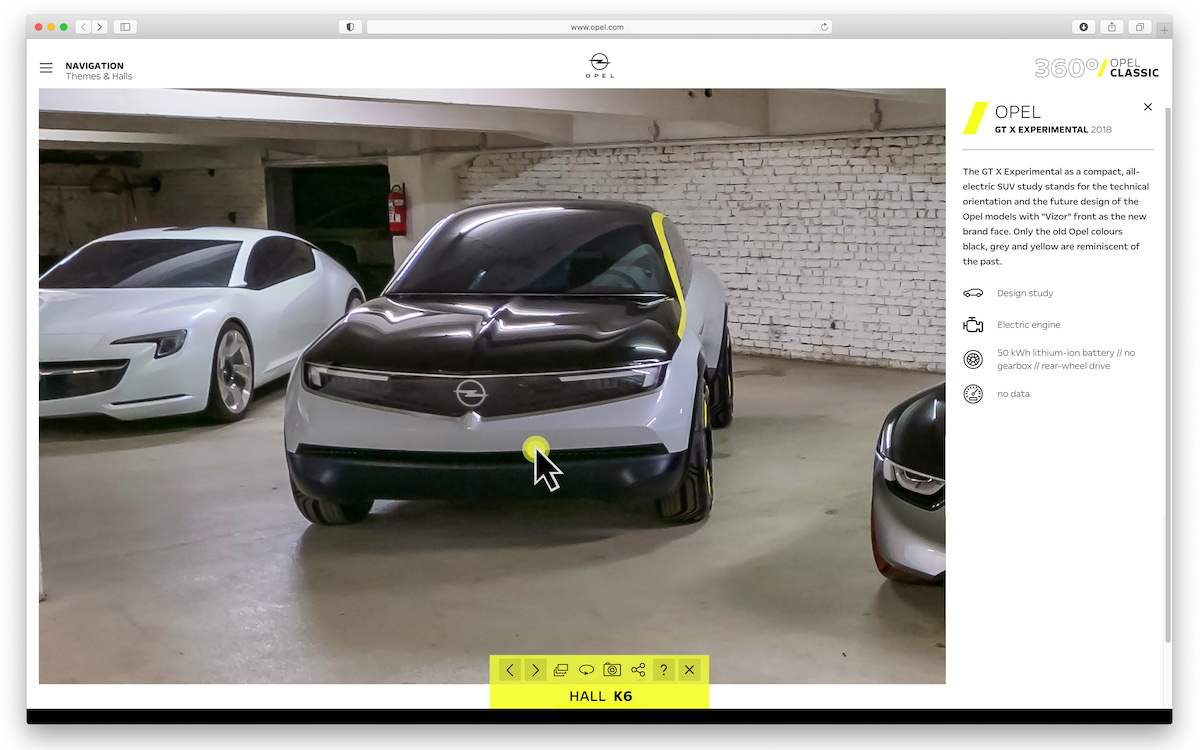
Task: Click the speech bubble tour icon
Action: point(587,670)
